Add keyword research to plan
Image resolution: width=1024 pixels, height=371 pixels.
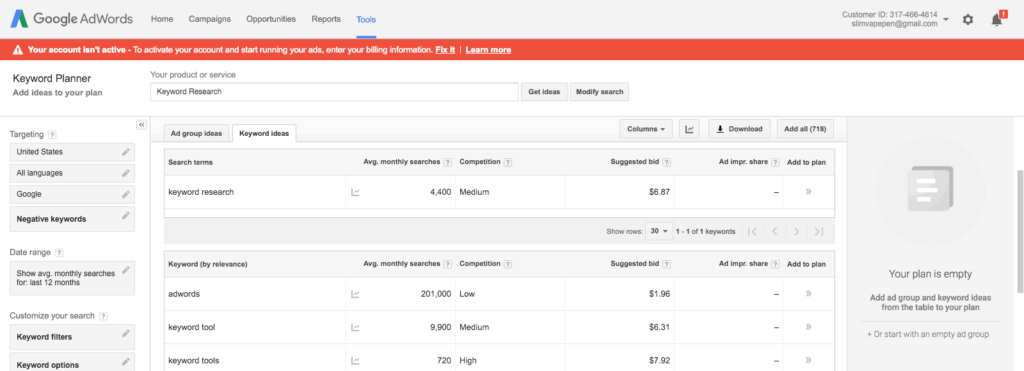pos(808,192)
